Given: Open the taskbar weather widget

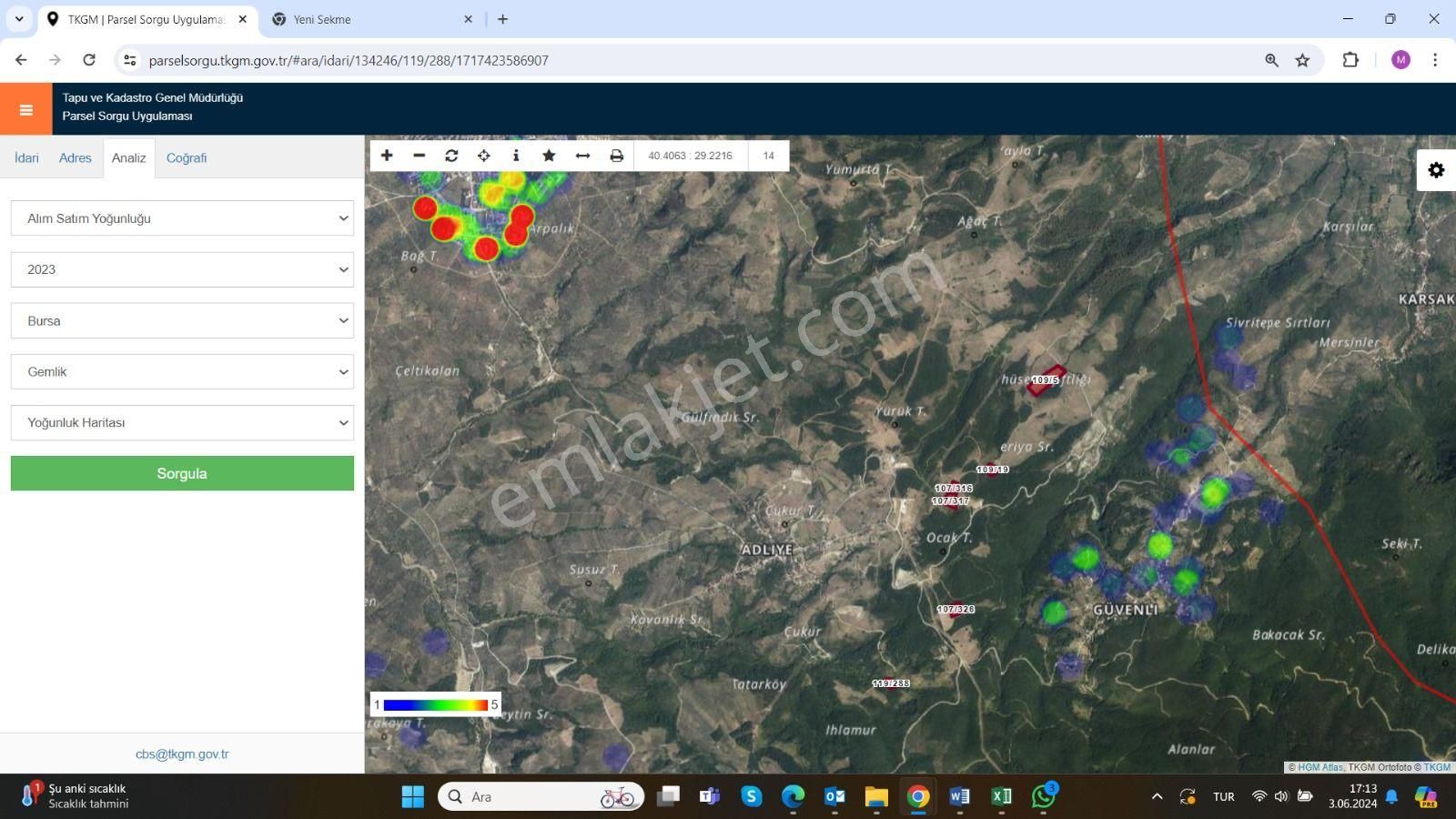Looking at the screenshot, I should 75,796.
